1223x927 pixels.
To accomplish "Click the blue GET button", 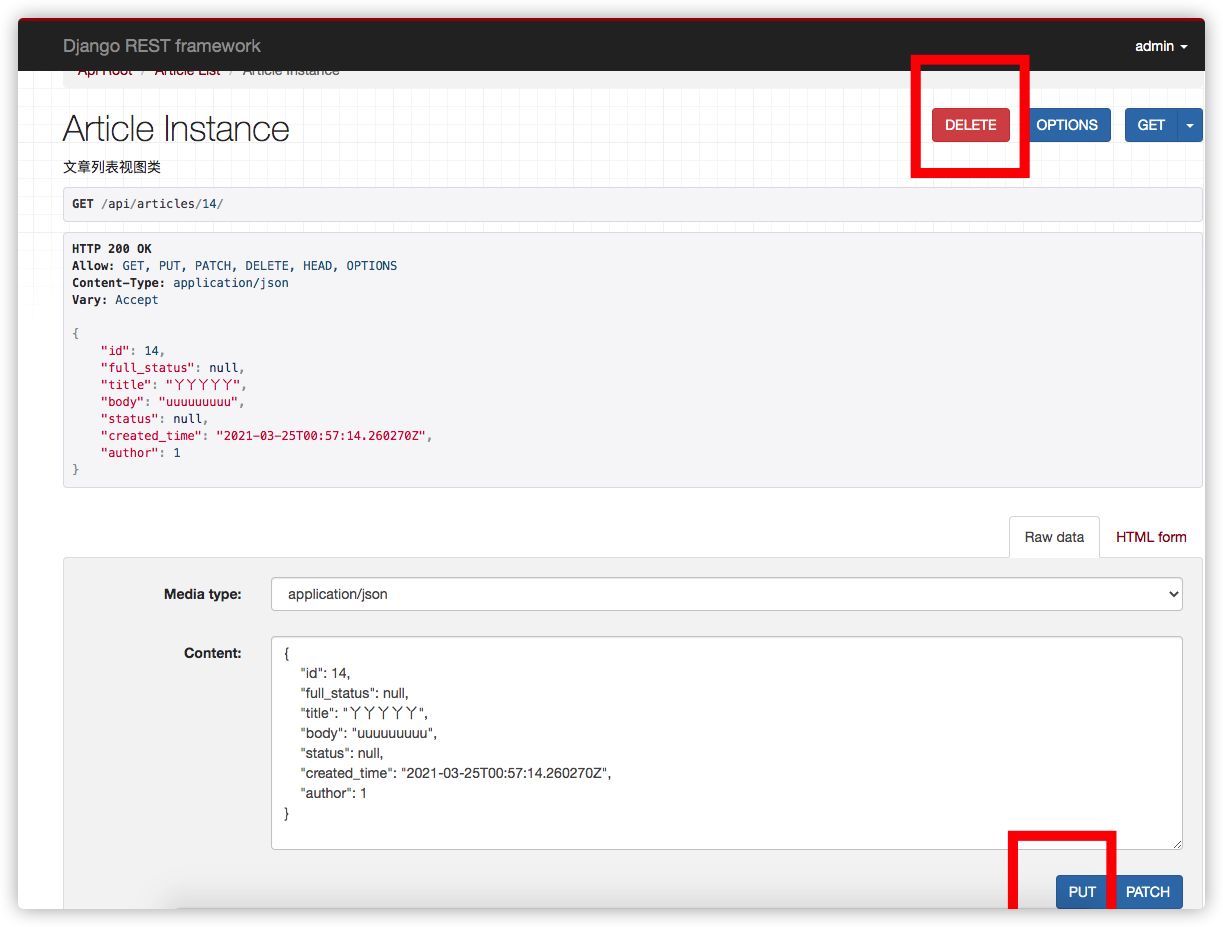I will pos(1151,125).
